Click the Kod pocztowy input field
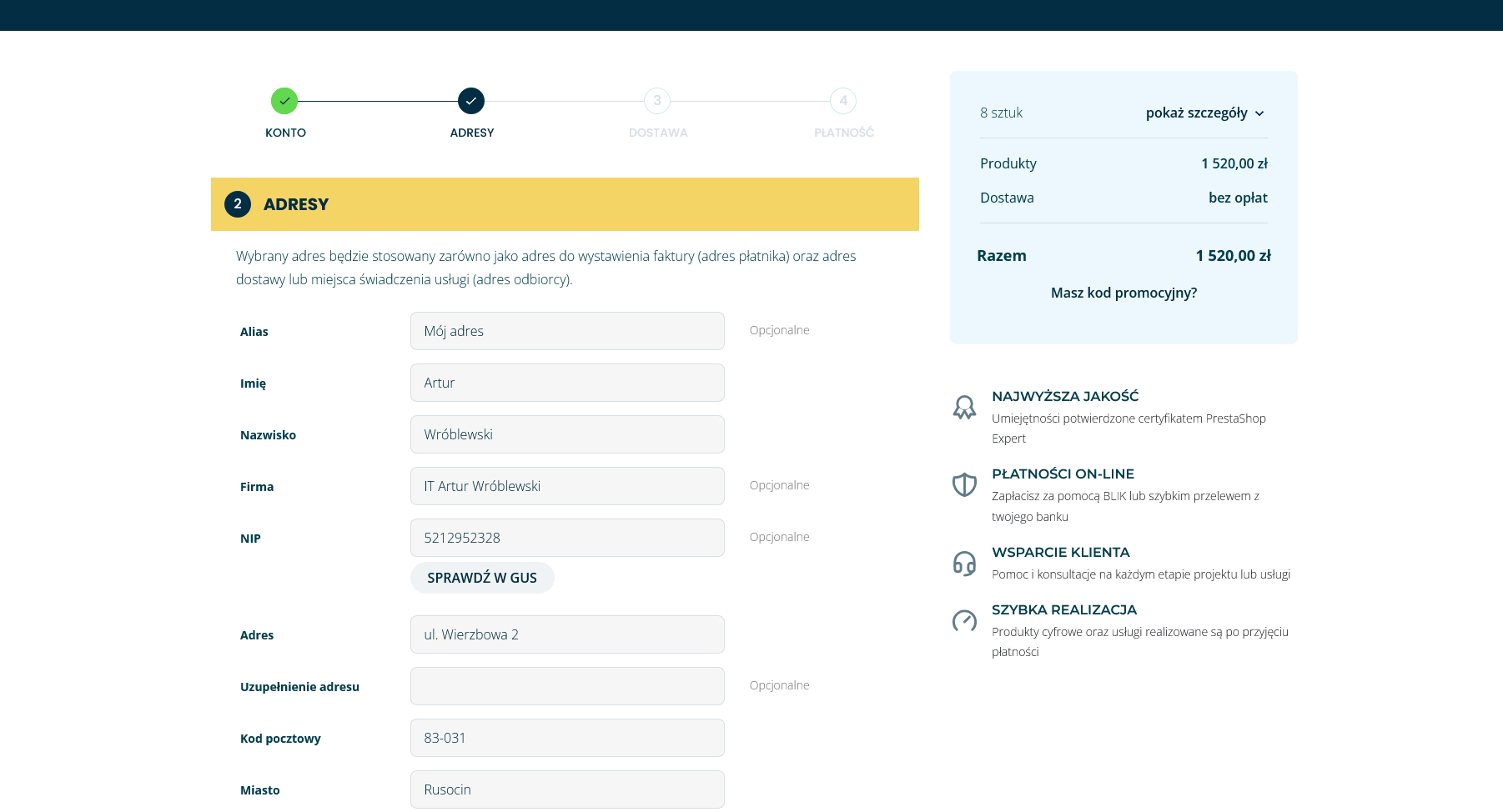The image size is (1503, 812). pos(567,738)
